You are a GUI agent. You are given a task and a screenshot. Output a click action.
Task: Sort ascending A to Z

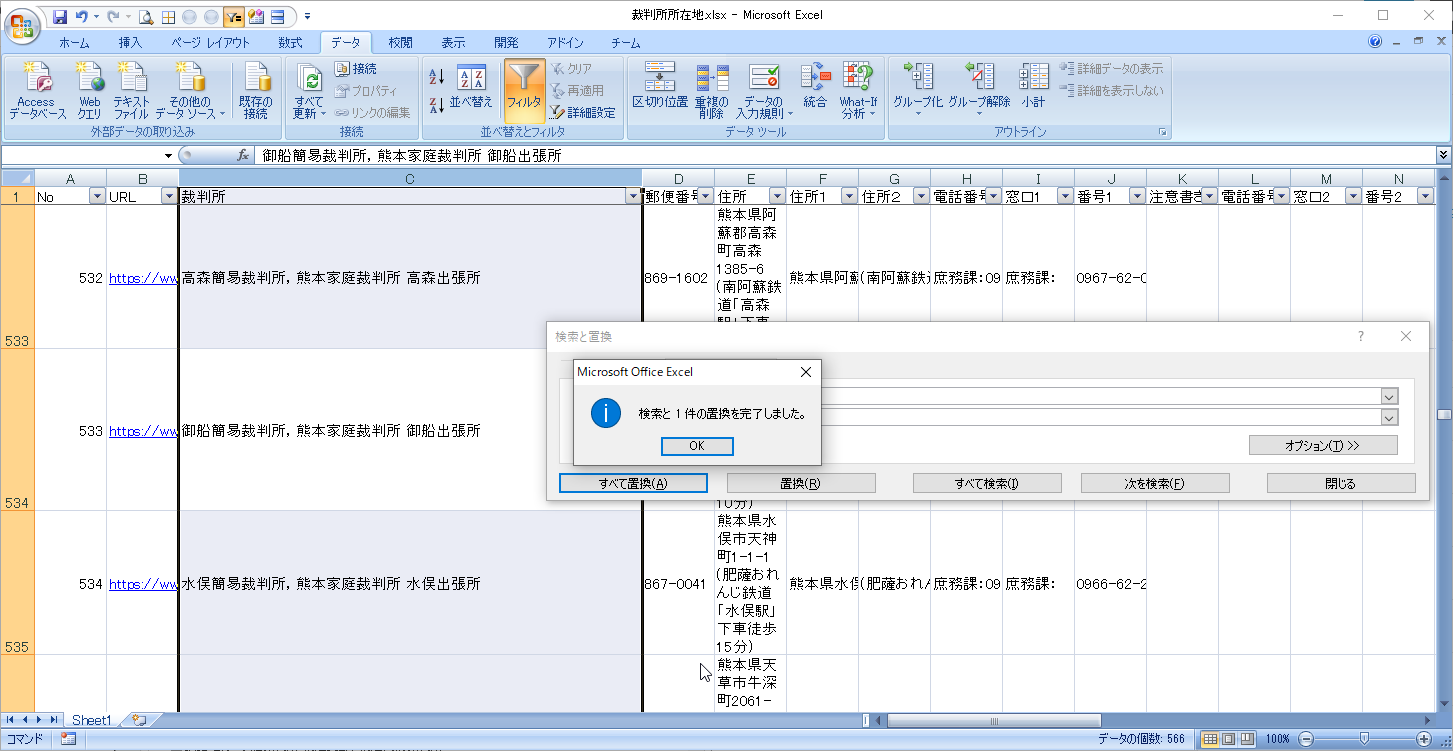(437, 77)
